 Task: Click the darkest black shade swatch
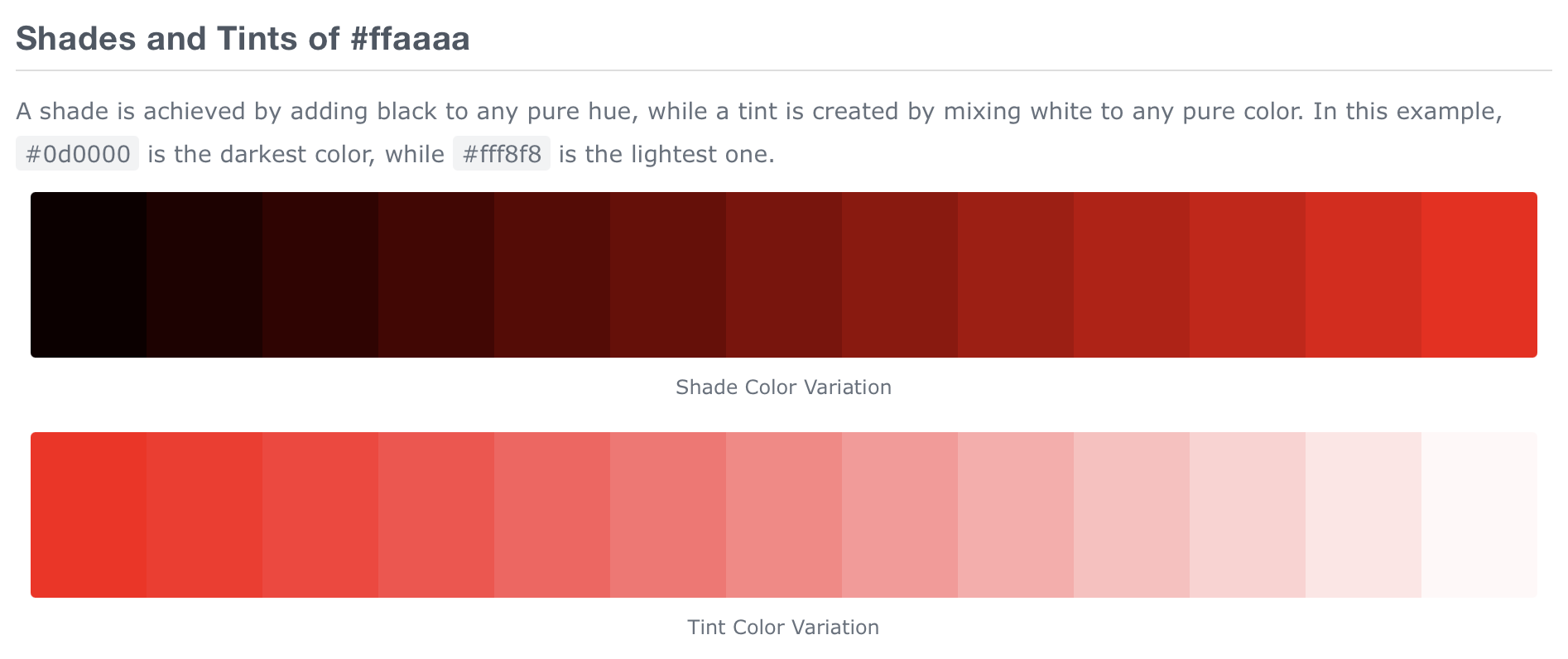[89, 275]
